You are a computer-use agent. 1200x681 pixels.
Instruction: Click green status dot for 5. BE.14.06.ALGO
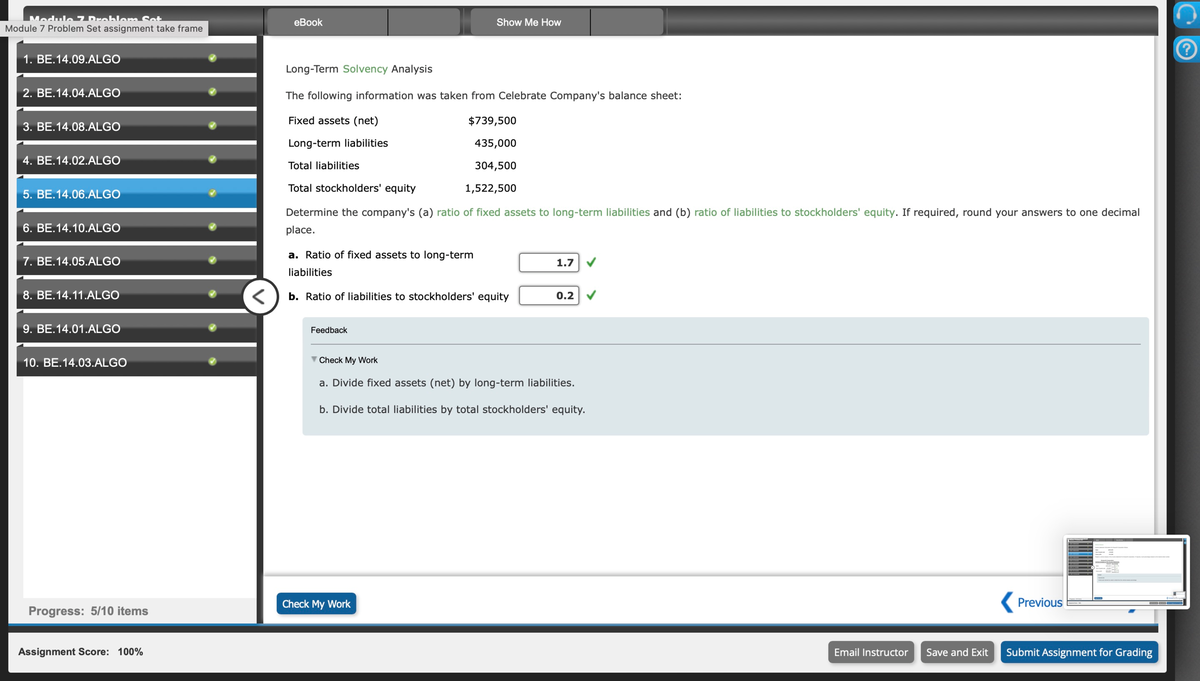[x=212, y=194]
